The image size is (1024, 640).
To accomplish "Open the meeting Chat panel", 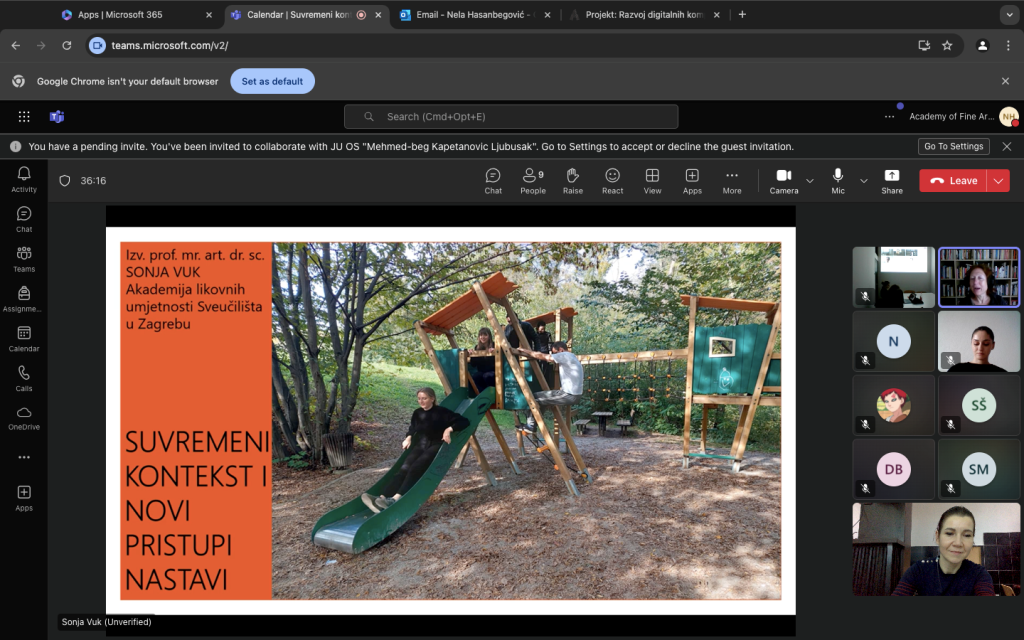I will [x=493, y=180].
